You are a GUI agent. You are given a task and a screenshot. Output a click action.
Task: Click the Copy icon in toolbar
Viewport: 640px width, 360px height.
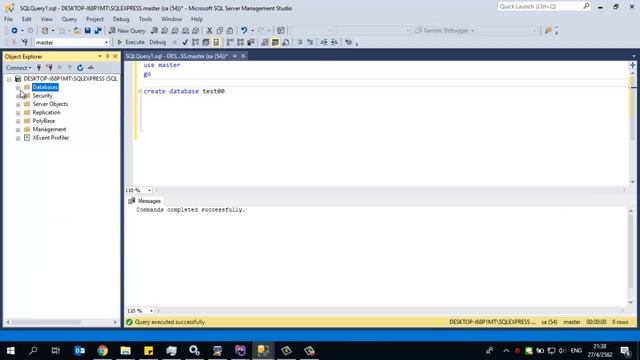coord(220,31)
